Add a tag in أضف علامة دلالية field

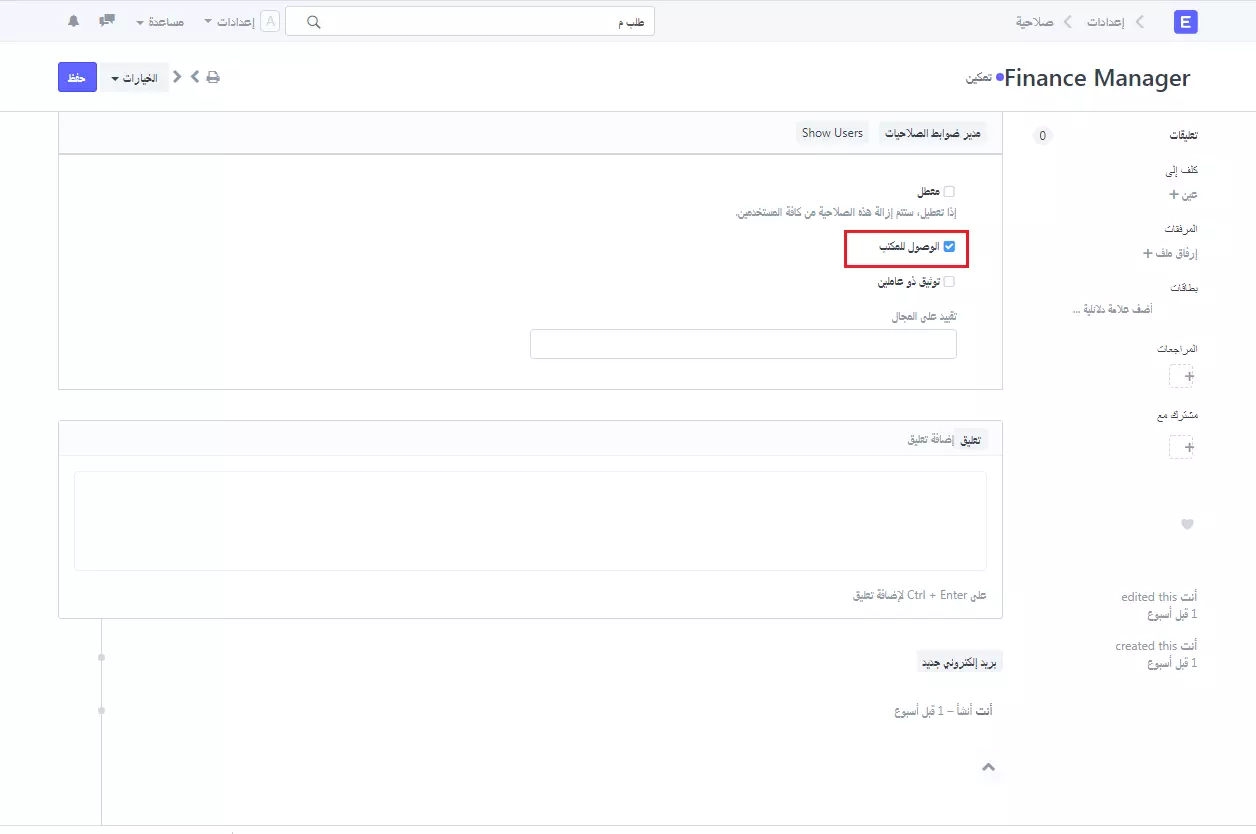point(1112,309)
